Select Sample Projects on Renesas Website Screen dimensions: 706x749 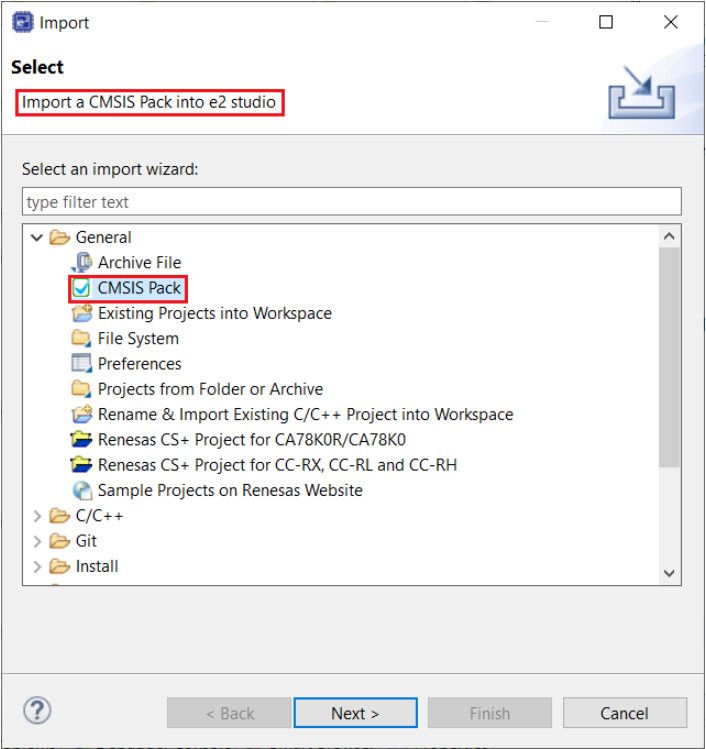(230, 491)
